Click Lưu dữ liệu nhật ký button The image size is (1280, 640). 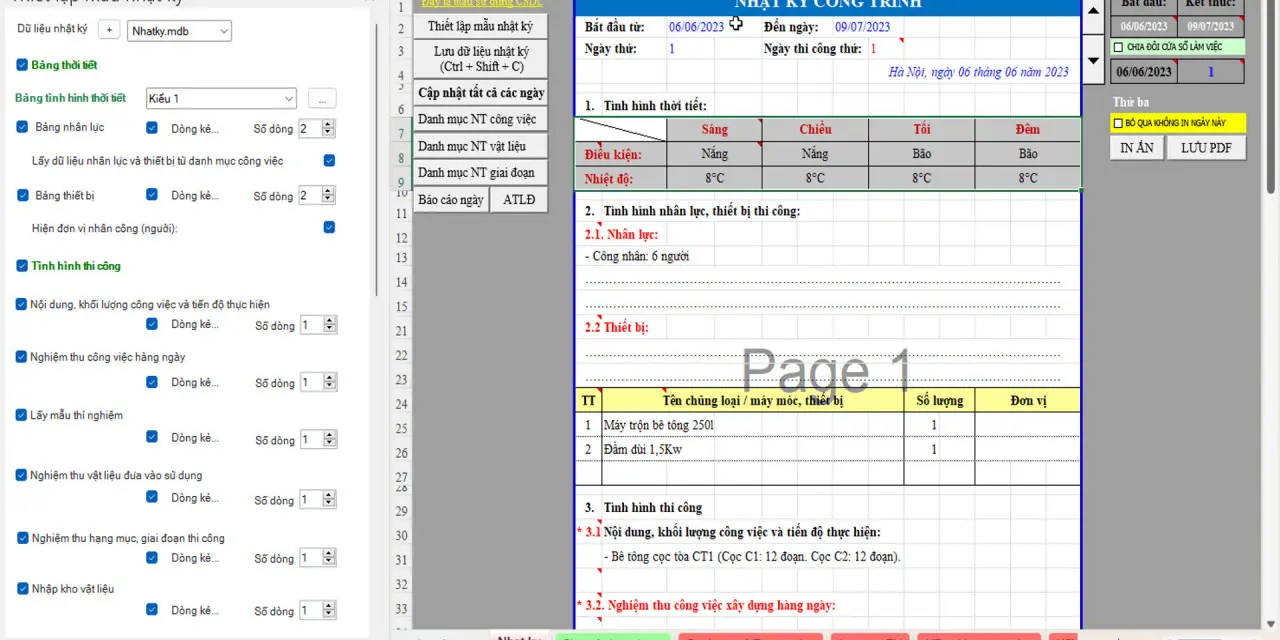click(x=481, y=59)
